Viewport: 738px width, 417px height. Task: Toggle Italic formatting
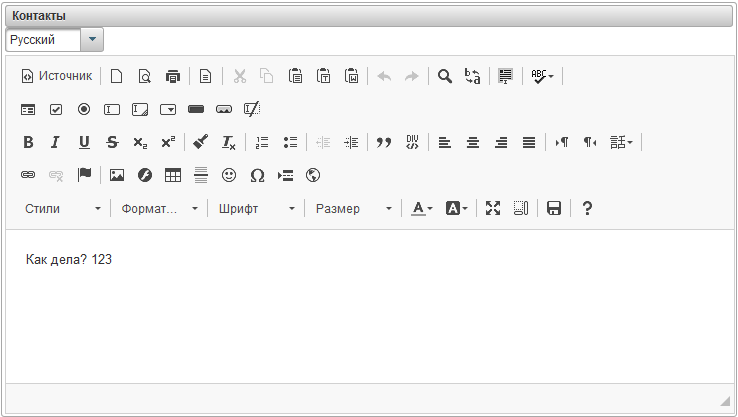(x=56, y=142)
